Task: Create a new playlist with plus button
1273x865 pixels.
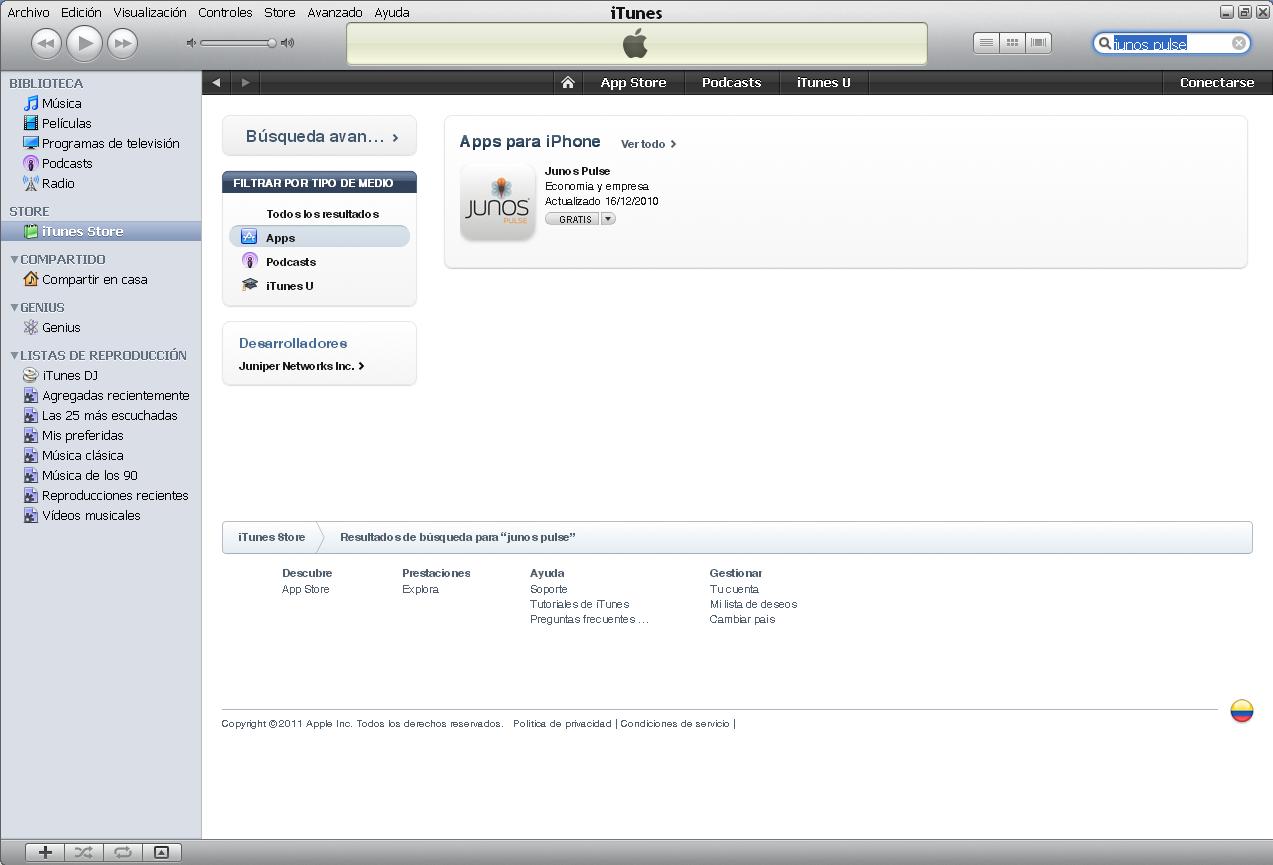Action: (45, 852)
